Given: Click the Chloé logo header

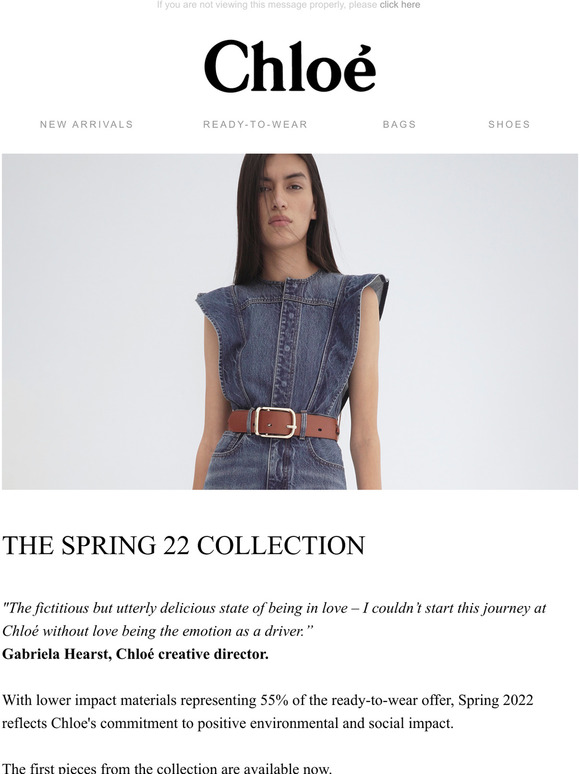Looking at the screenshot, I should click(290, 66).
